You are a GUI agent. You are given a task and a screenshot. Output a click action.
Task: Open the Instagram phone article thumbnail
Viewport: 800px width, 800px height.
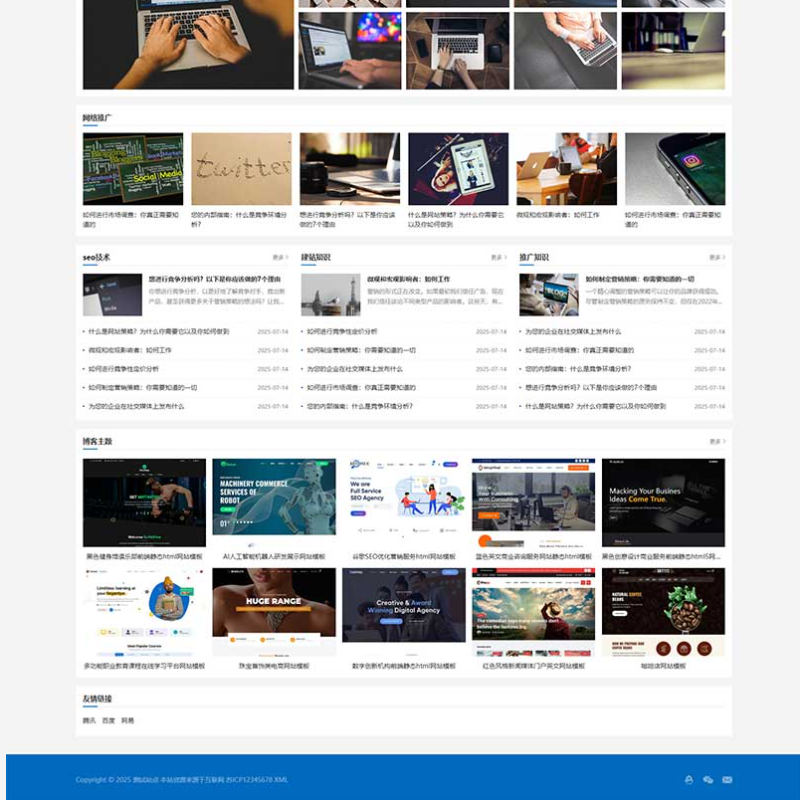pos(675,169)
